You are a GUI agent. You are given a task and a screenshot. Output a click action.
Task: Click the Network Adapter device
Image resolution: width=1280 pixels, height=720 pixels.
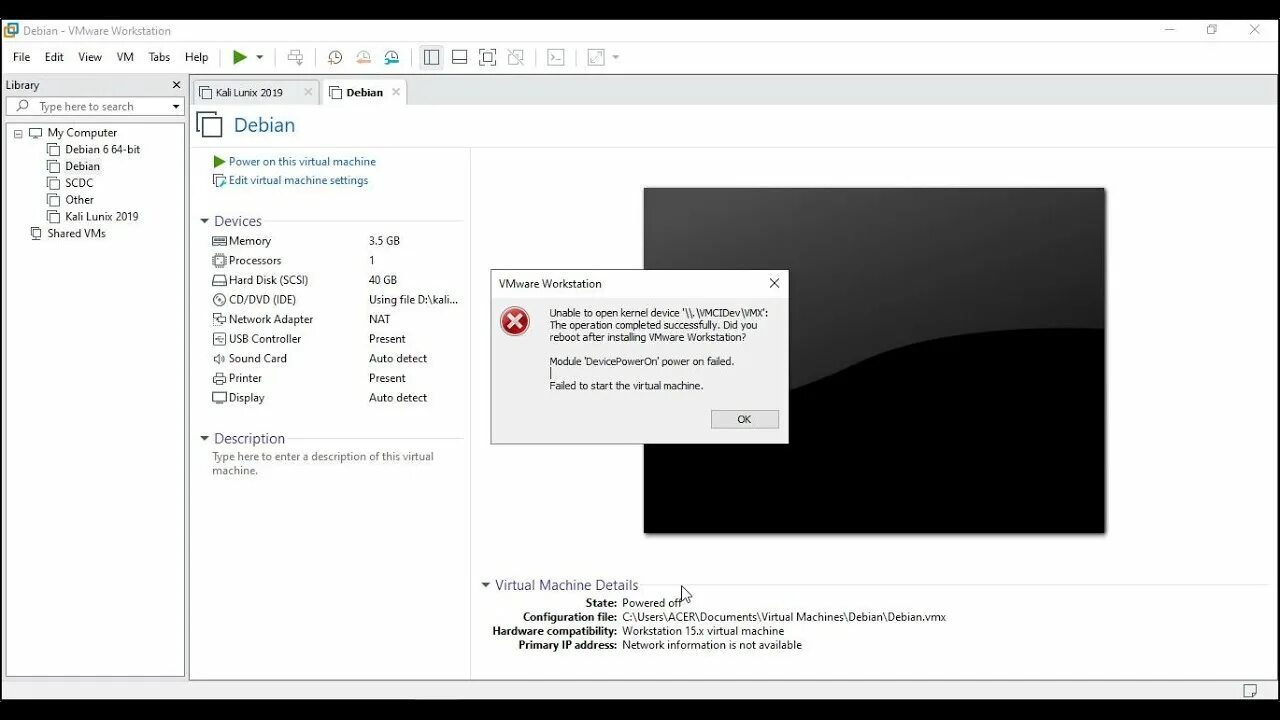coord(335,319)
